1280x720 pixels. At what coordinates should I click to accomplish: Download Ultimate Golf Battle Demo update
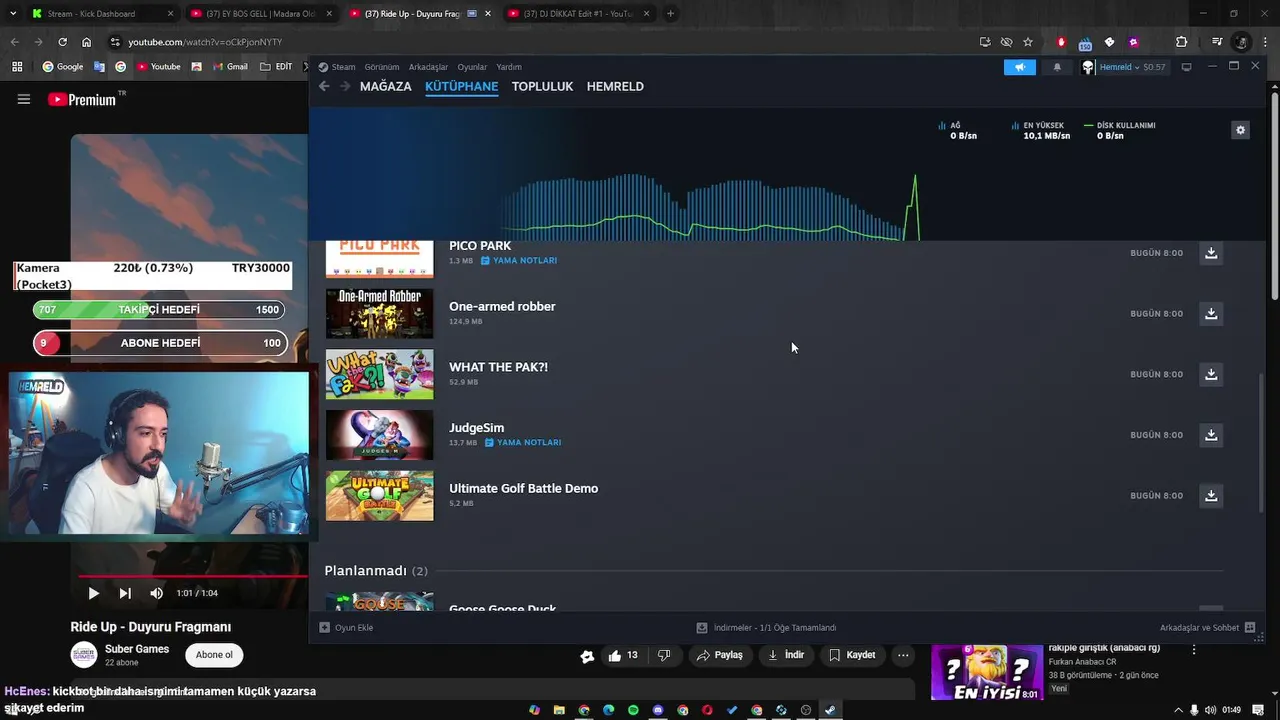point(1211,496)
